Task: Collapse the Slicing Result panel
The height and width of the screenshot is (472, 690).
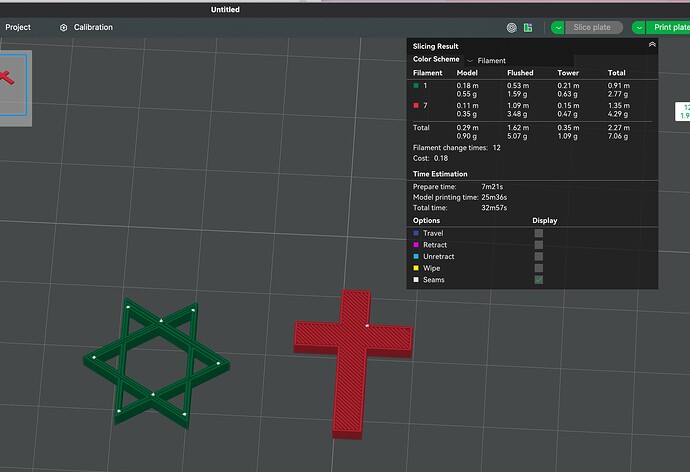Action: [652, 45]
